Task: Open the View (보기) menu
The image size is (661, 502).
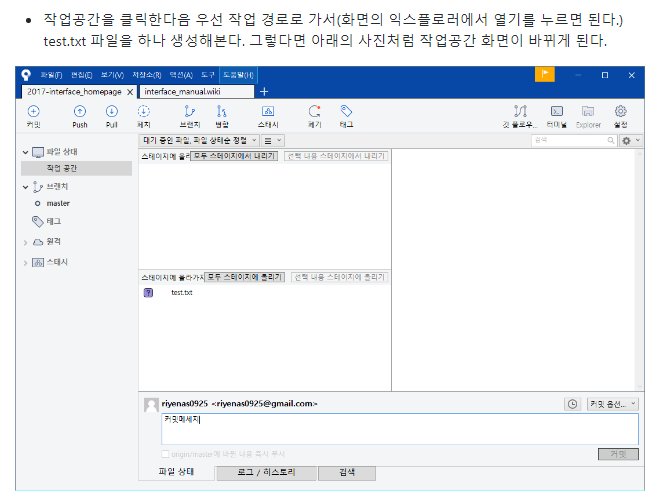Action: pyautogui.click(x=112, y=75)
